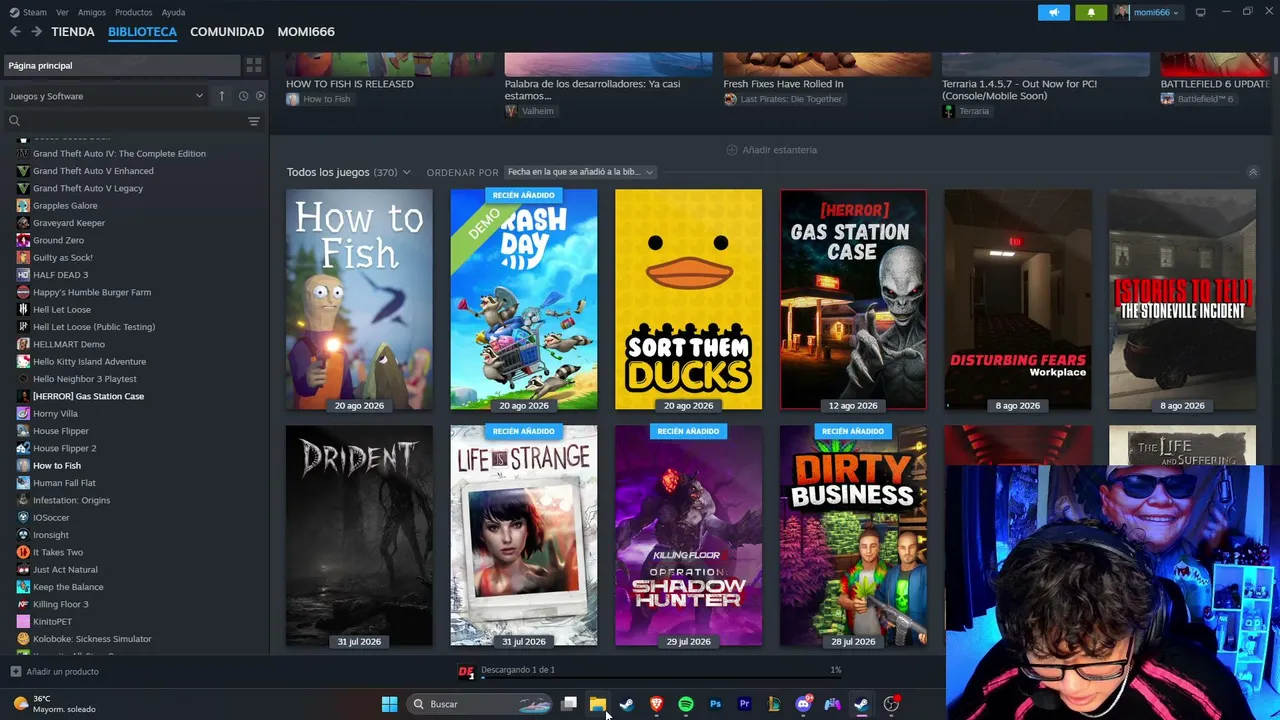1280x720 pixels.
Task: Open Task View on the taskbar
Action: [569, 704]
